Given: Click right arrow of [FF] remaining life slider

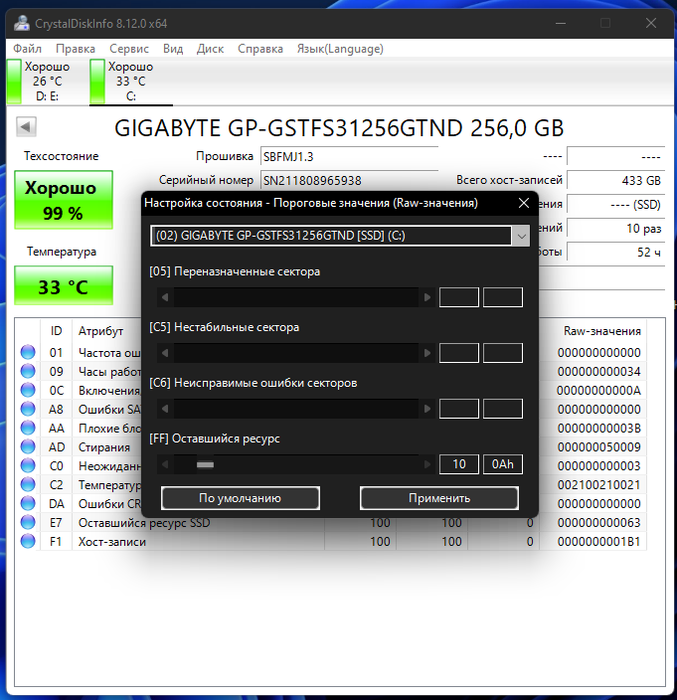Looking at the screenshot, I should point(427,464).
